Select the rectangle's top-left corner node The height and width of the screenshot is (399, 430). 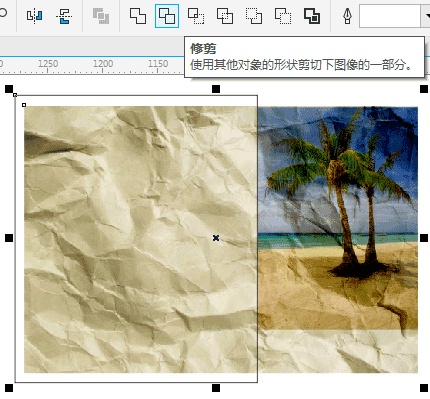[15, 95]
